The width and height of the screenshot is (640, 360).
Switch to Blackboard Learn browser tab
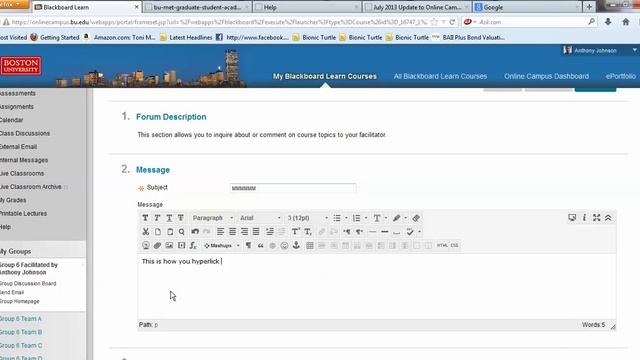click(x=86, y=7)
